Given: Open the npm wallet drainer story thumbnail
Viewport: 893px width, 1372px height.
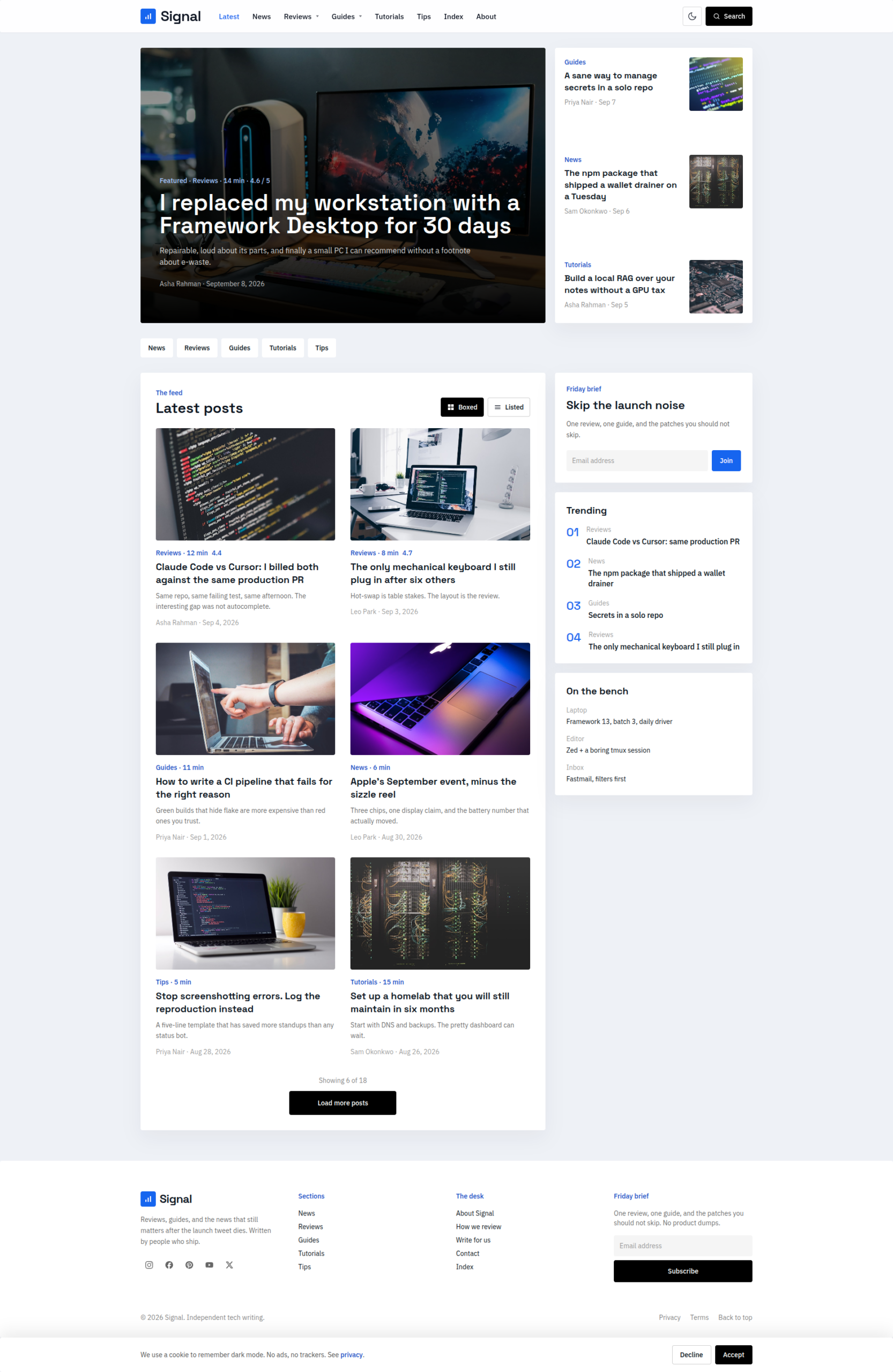Looking at the screenshot, I should click(716, 182).
